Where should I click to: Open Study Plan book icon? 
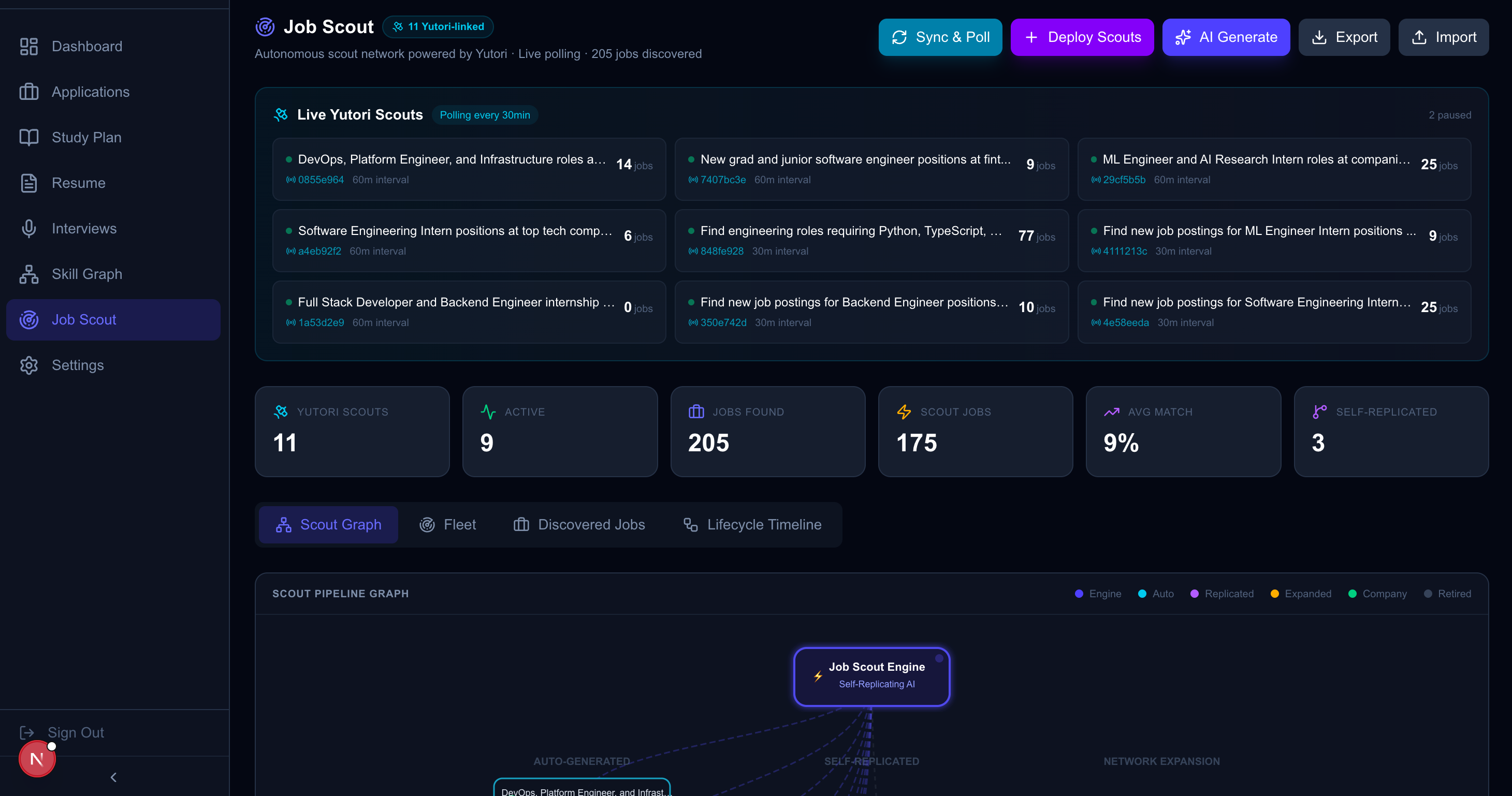point(28,137)
